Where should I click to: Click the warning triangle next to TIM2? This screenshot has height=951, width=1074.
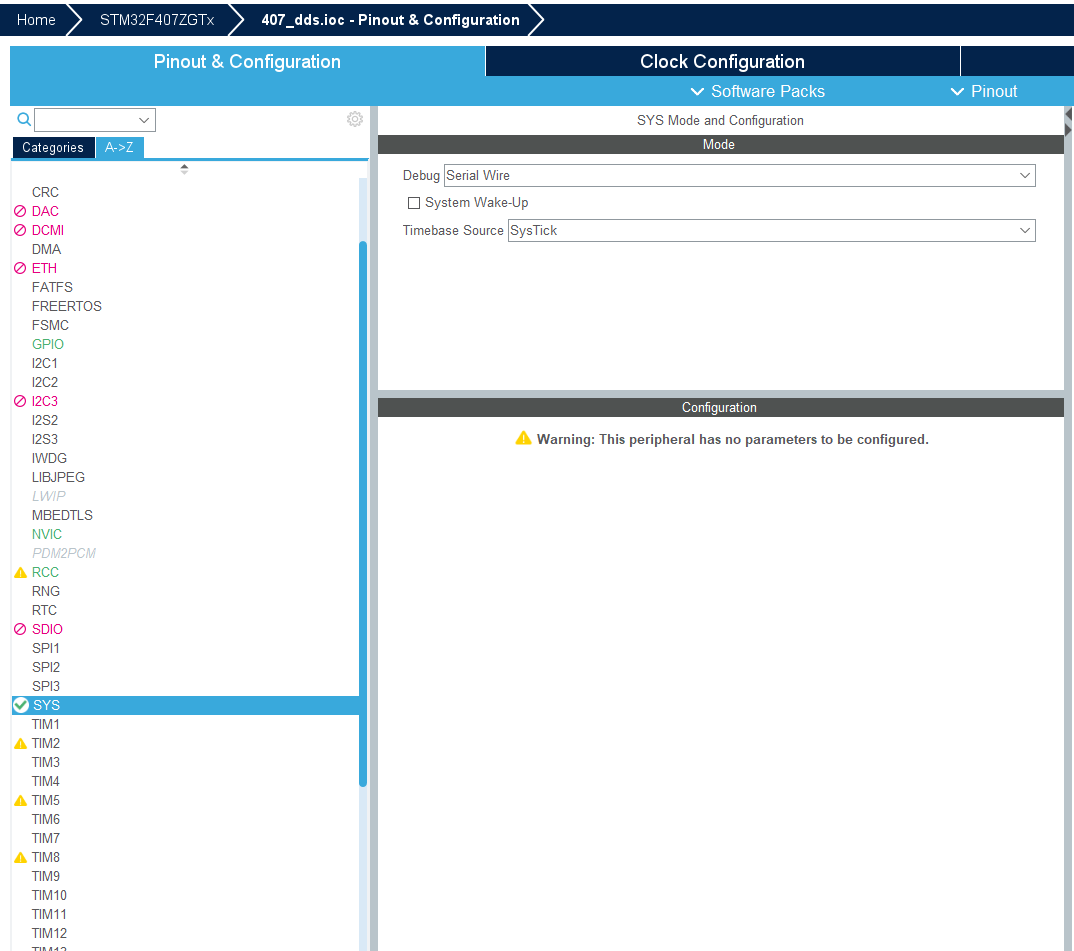[21, 743]
